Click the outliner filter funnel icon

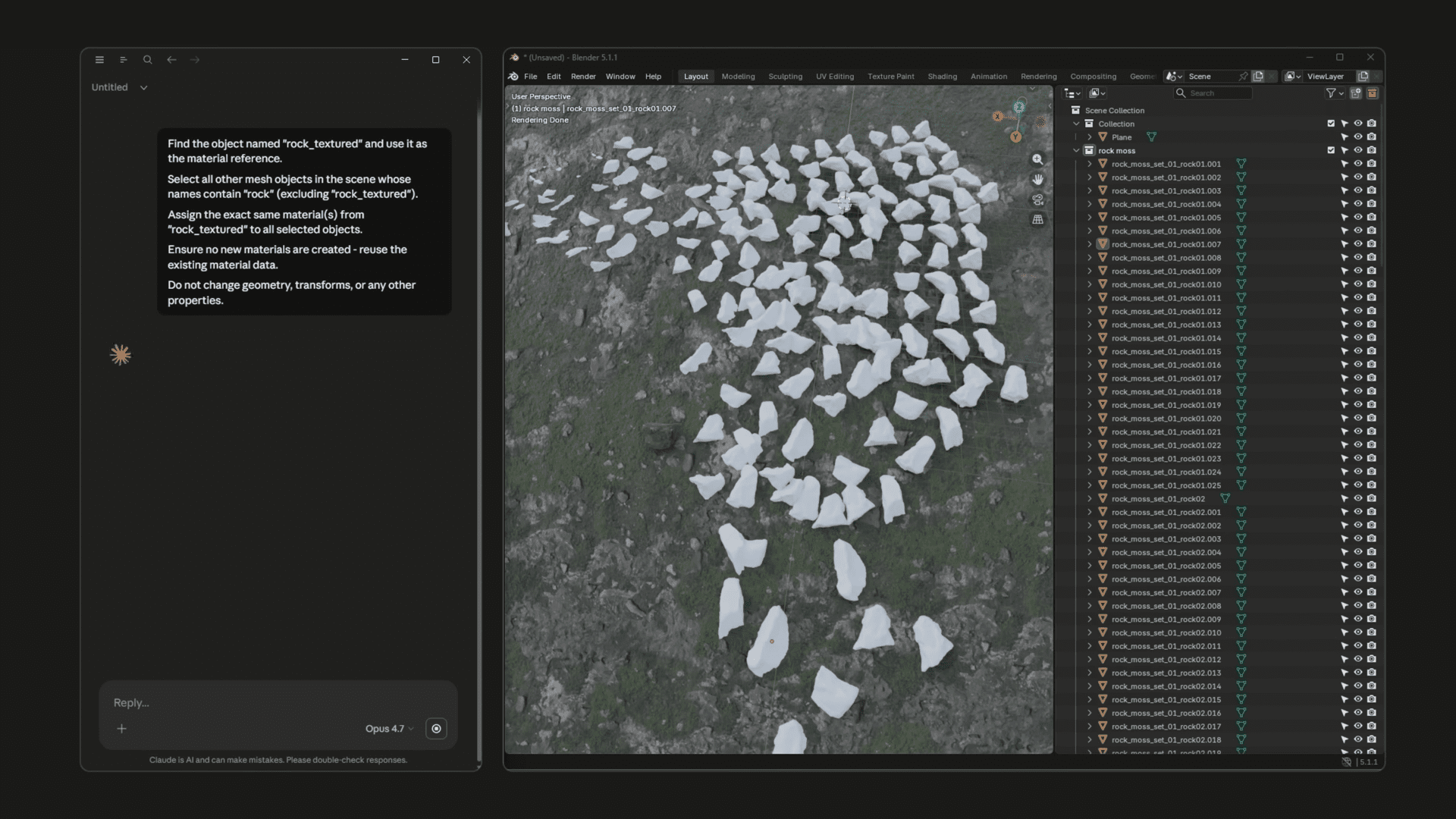click(x=1331, y=93)
